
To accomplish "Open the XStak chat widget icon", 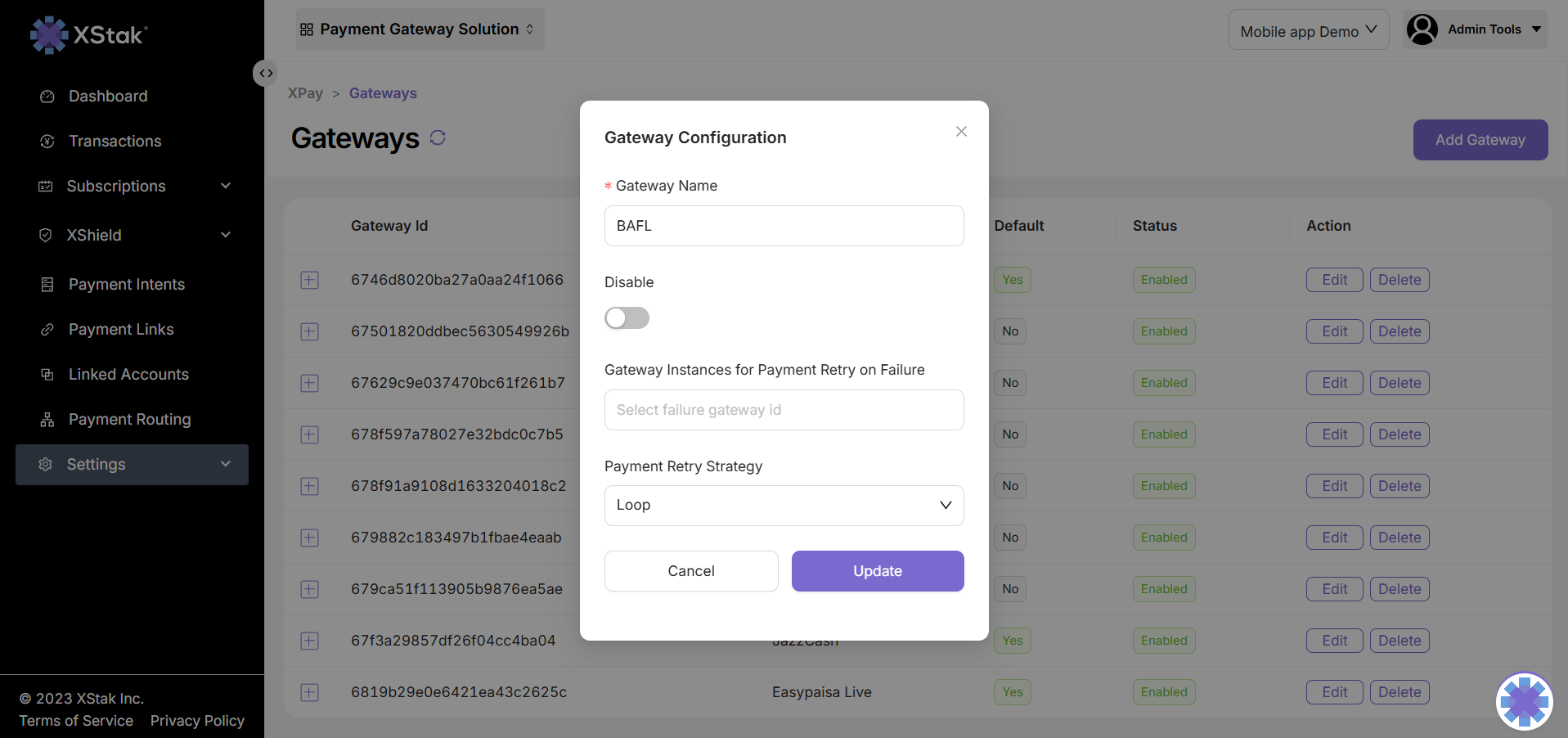I will [1524, 700].
